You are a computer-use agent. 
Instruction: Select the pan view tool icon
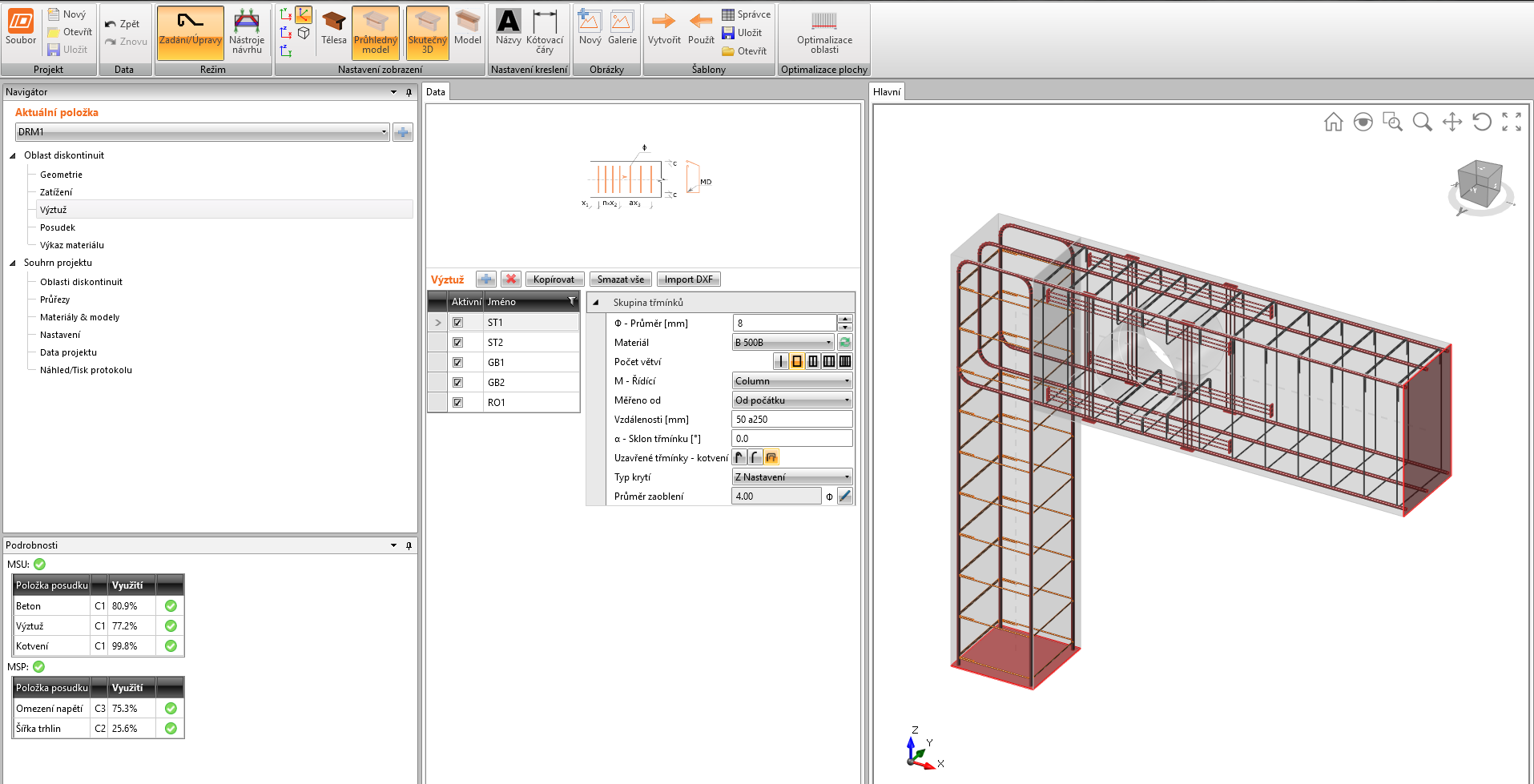(1451, 122)
